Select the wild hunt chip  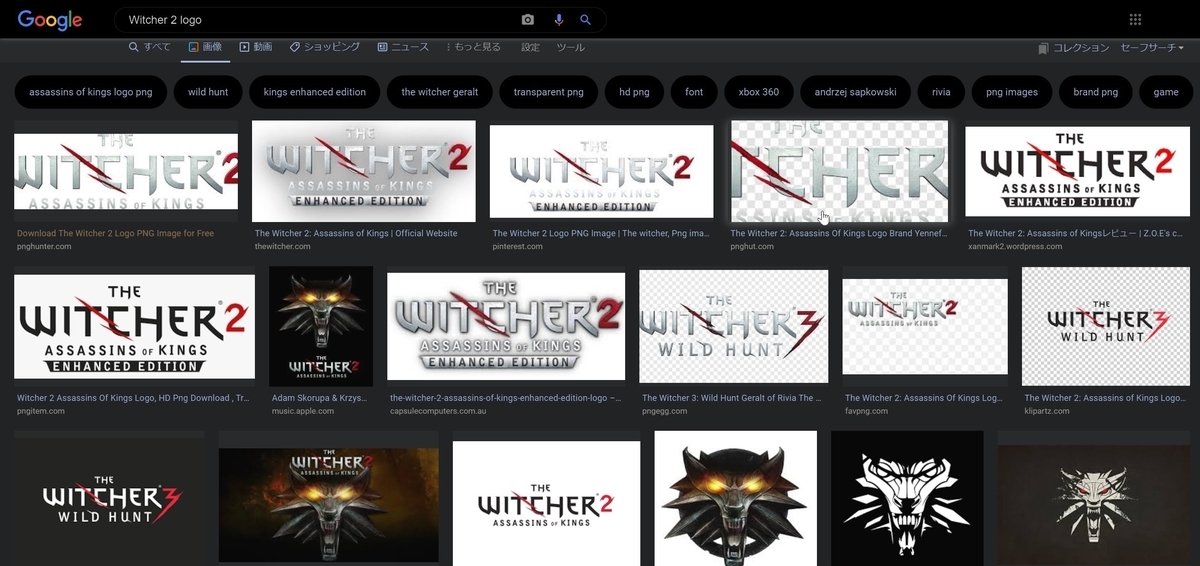(208, 92)
